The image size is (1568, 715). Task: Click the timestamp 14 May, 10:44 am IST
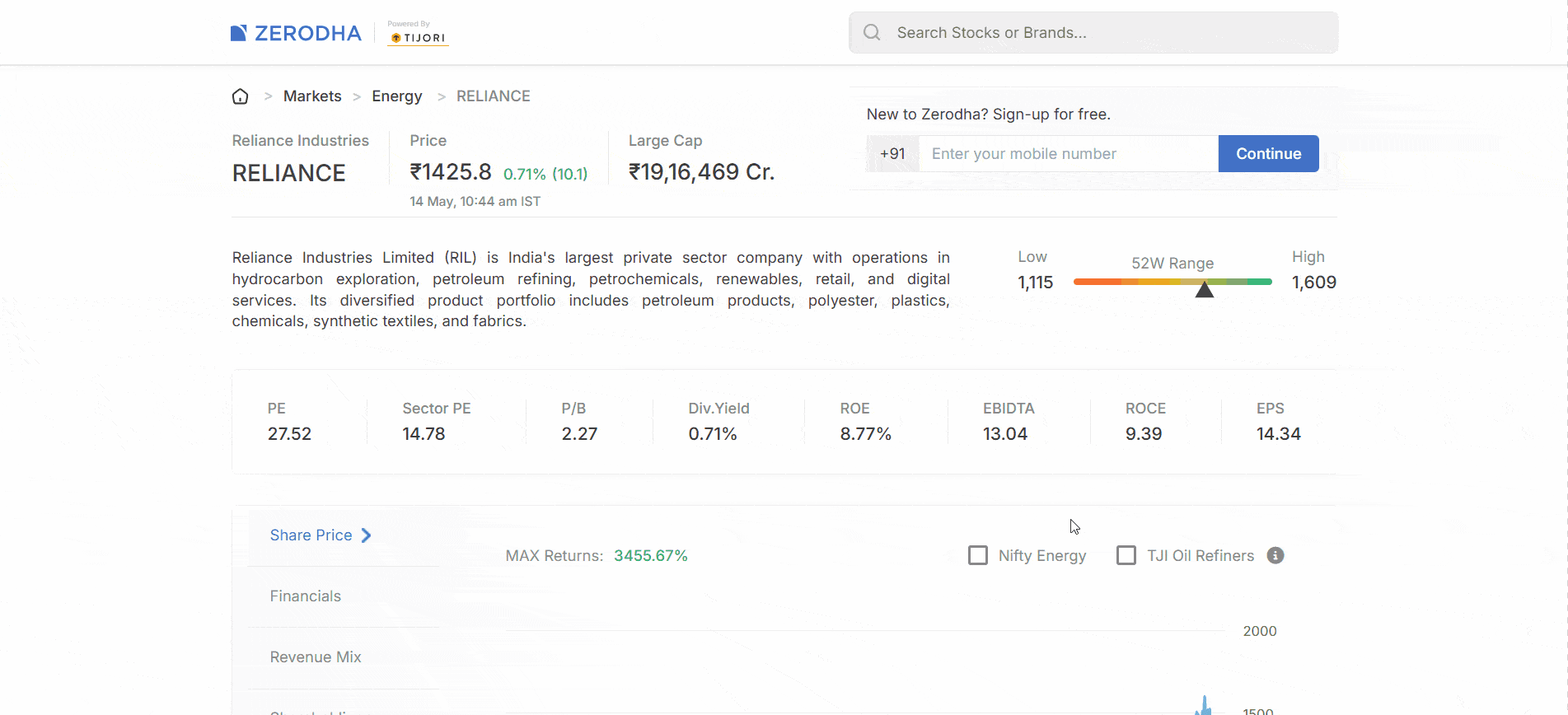click(475, 202)
